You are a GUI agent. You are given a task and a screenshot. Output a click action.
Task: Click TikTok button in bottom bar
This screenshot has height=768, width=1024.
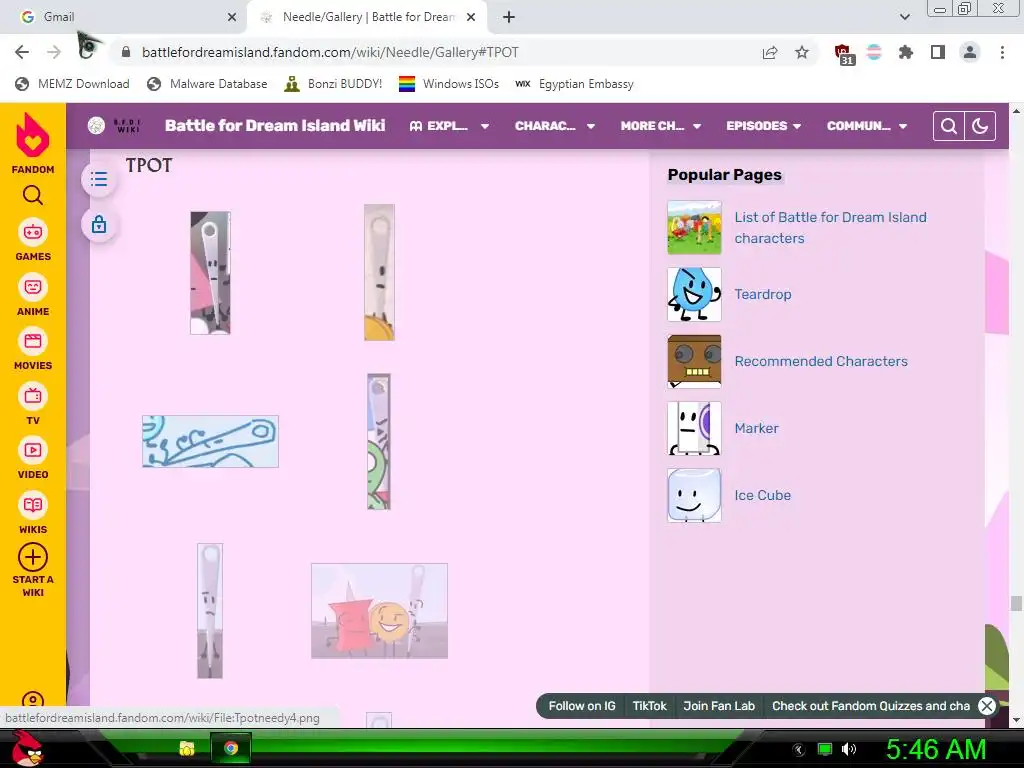point(649,706)
